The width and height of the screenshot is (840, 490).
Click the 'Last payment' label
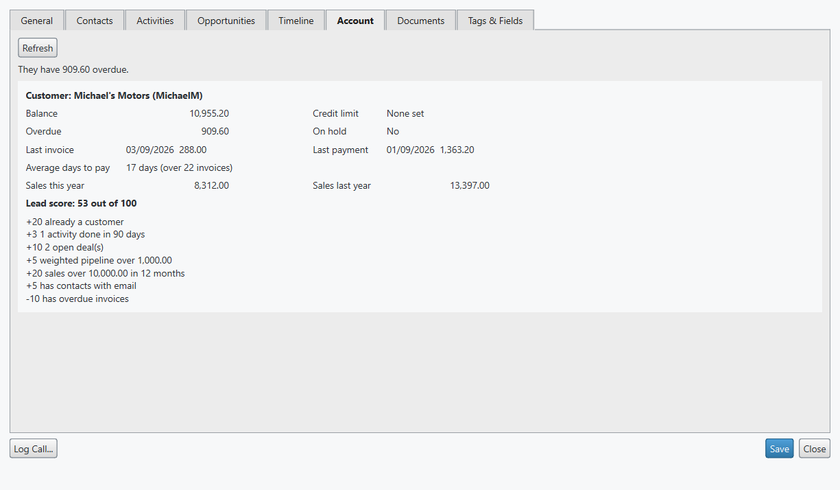click(340, 150)
